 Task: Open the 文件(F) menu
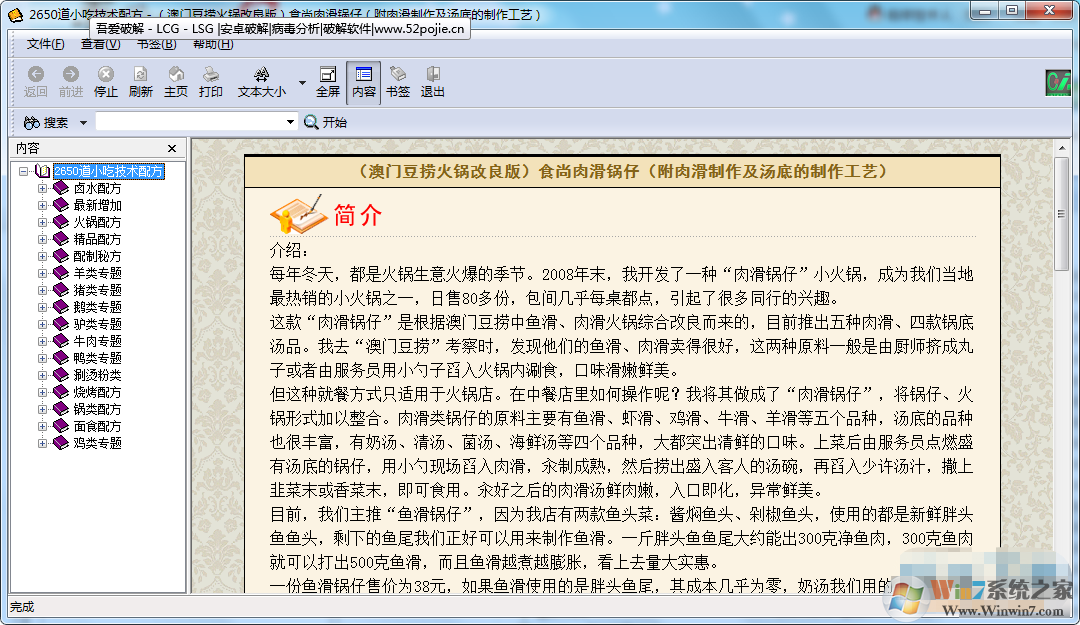[45, 44]
